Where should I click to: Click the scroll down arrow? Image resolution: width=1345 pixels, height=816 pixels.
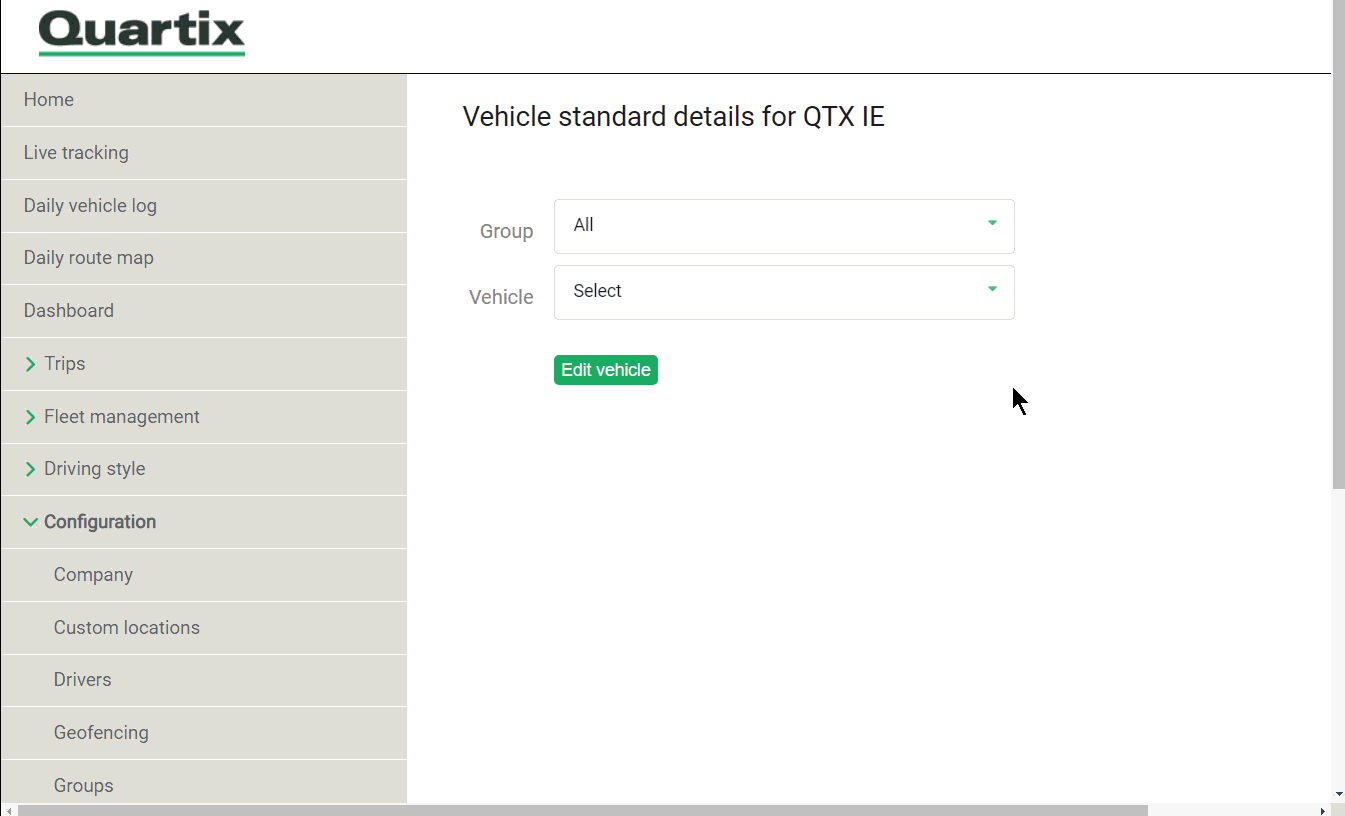click(x=1339, y=795)
